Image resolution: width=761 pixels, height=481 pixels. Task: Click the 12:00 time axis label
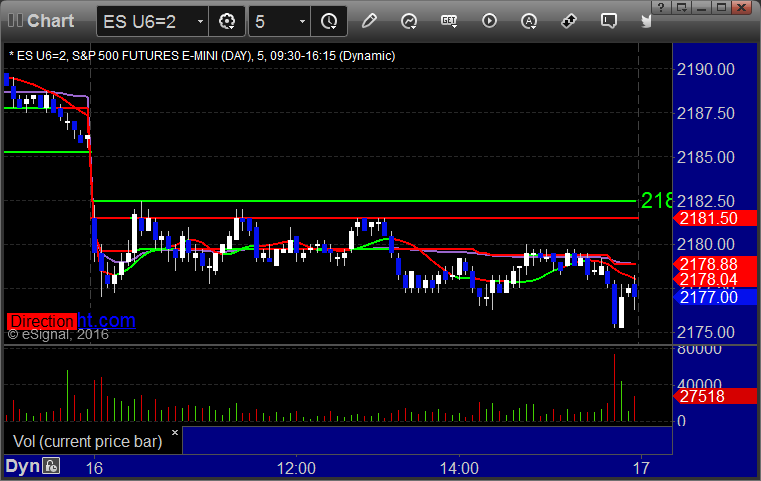(x=296, y=468)
